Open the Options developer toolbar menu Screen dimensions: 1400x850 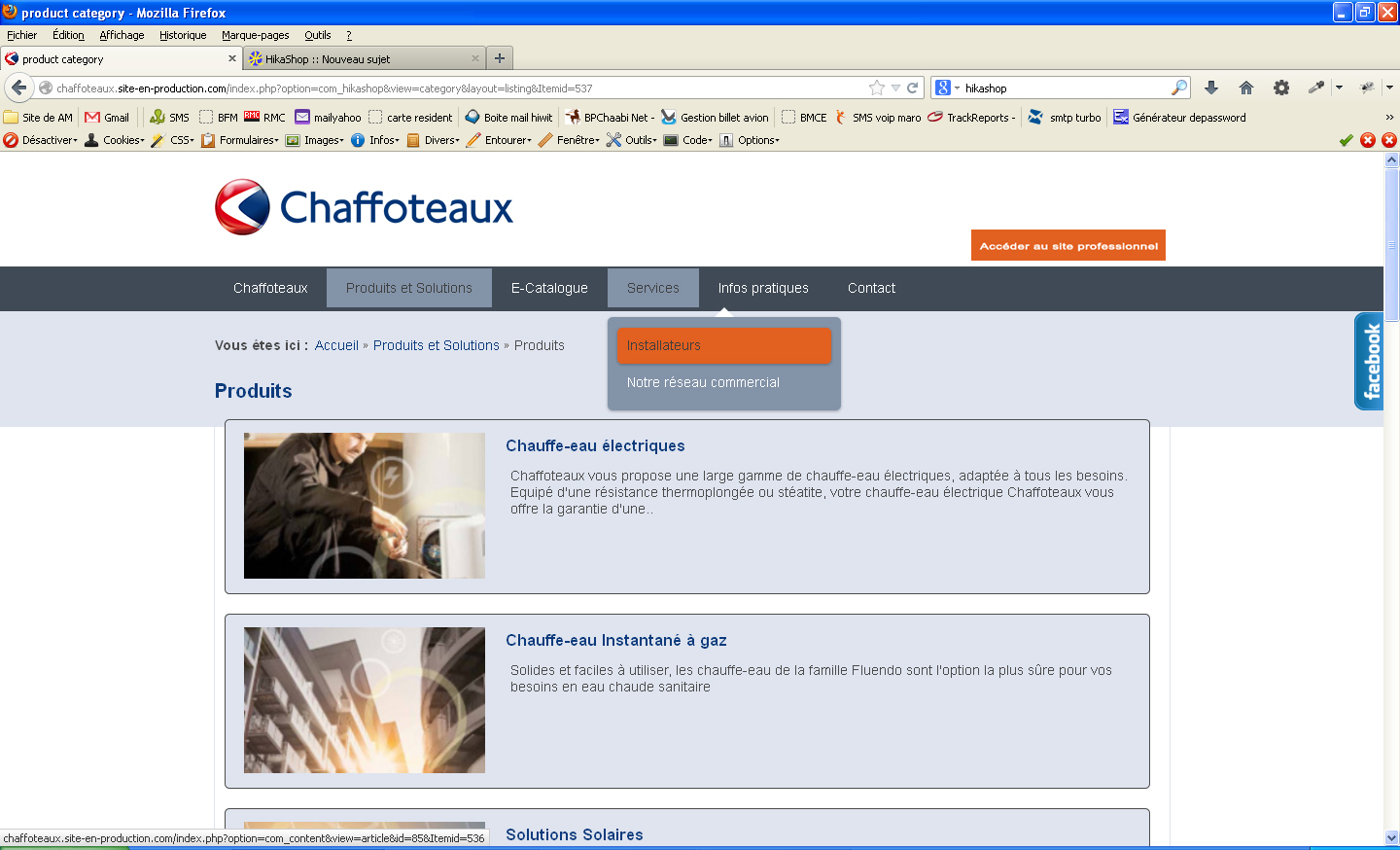tap(750, 140)
